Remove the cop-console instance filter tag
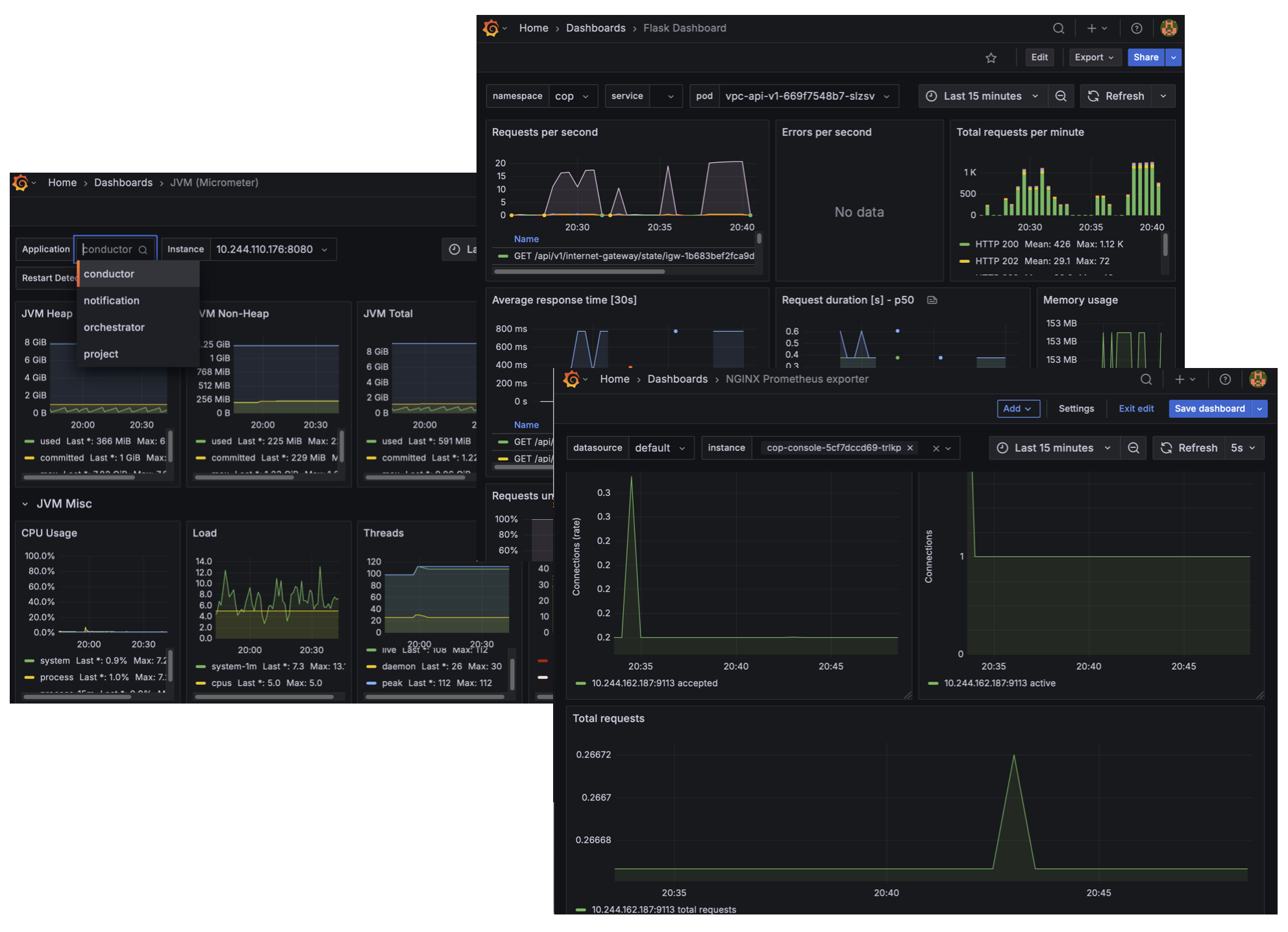1288x932 pixels. [x=911, y=448]
